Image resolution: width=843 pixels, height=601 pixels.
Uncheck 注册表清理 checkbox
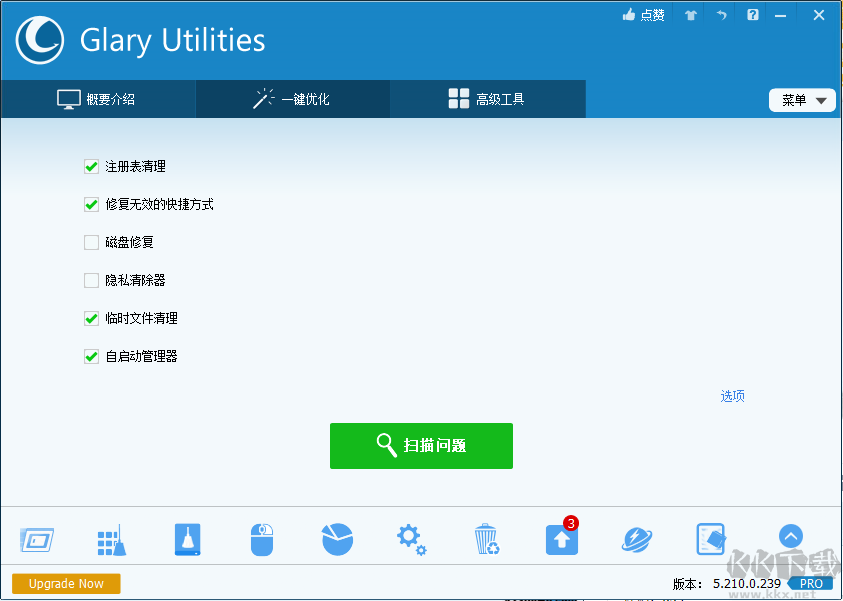[x=91, y=167]
